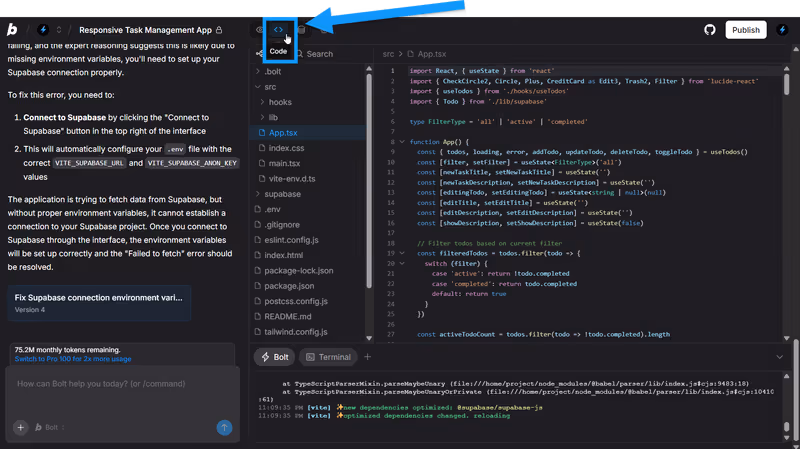Click the blue lightning workspace avatar in breadcrumb

[x=43, y=30]
